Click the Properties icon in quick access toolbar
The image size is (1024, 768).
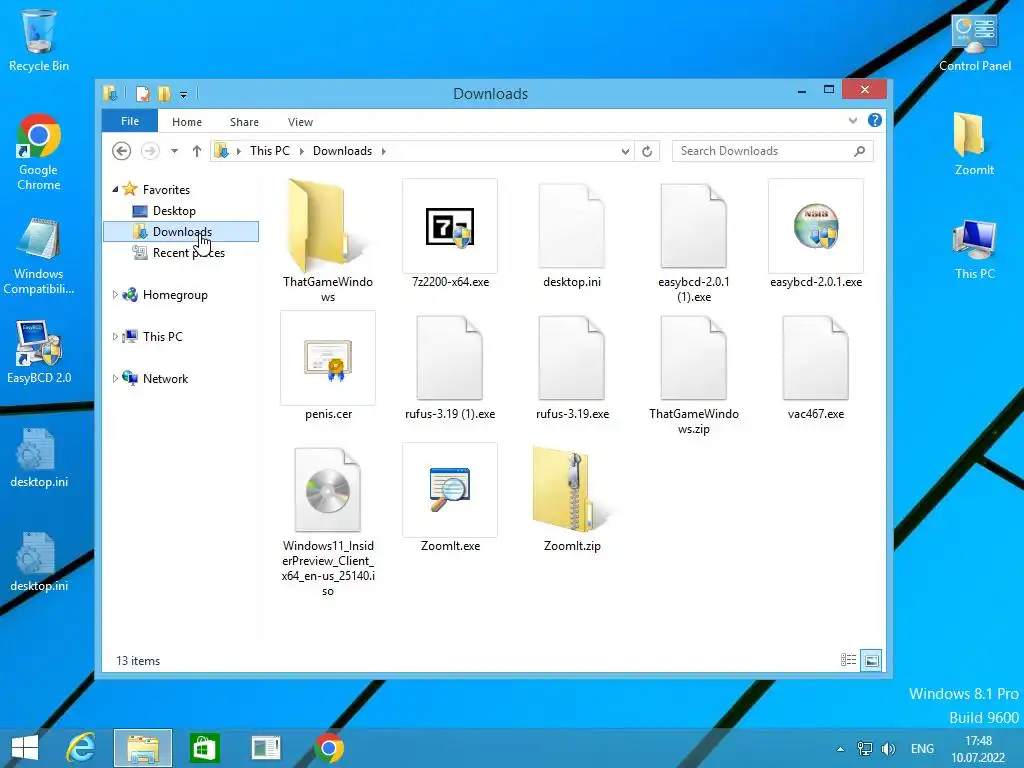tap(142, 94)
